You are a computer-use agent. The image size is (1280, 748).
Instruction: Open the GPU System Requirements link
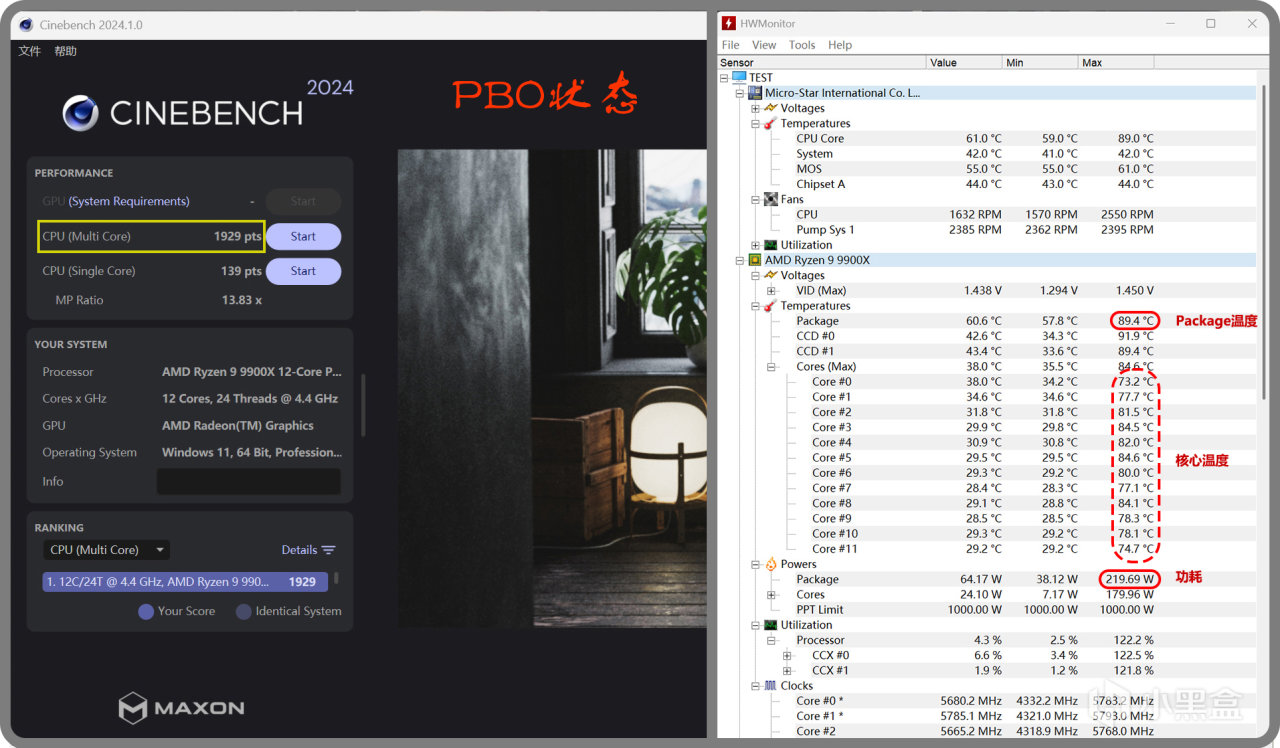129,201
